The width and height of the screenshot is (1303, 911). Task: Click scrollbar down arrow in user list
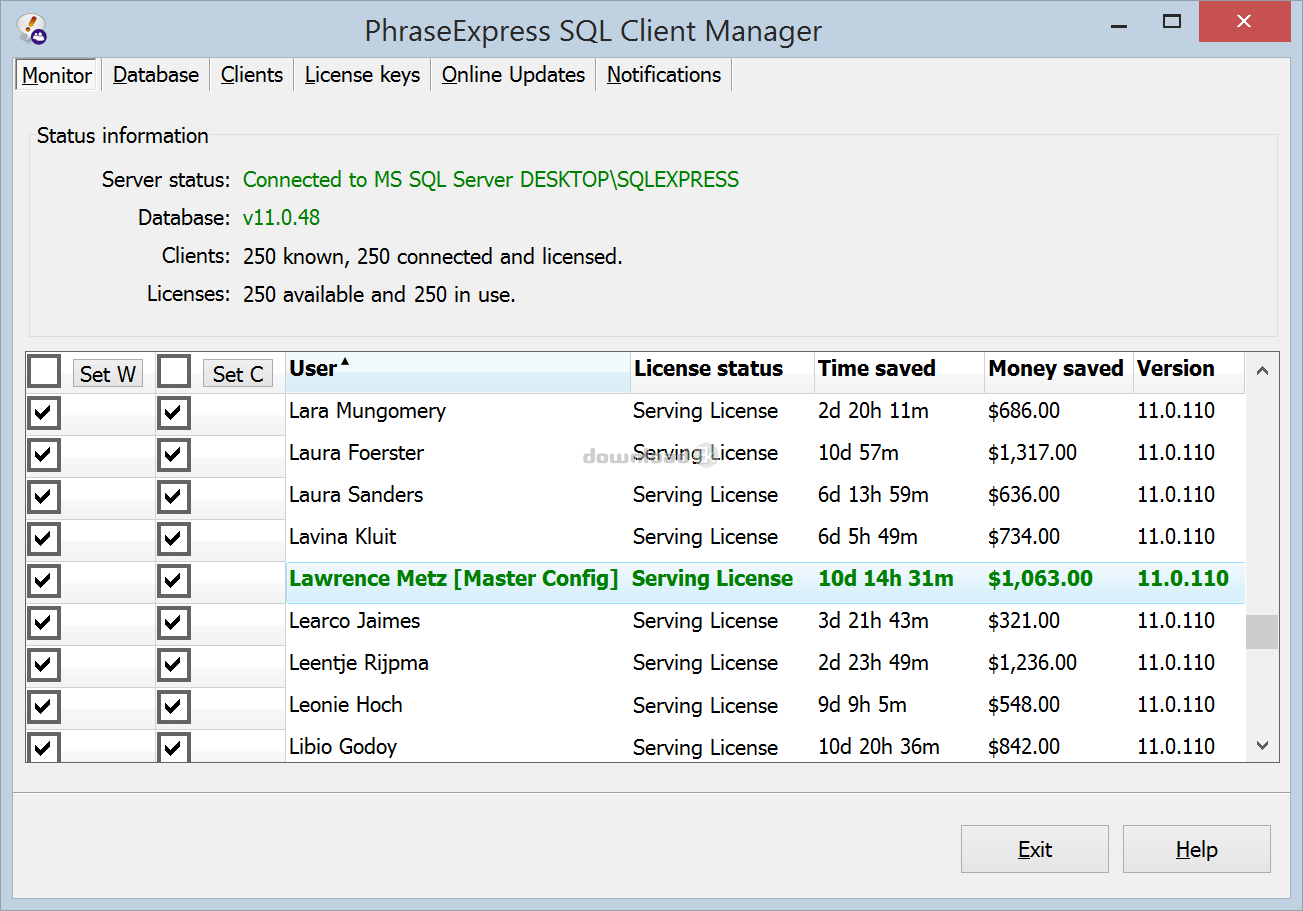tap(1262, 745)
